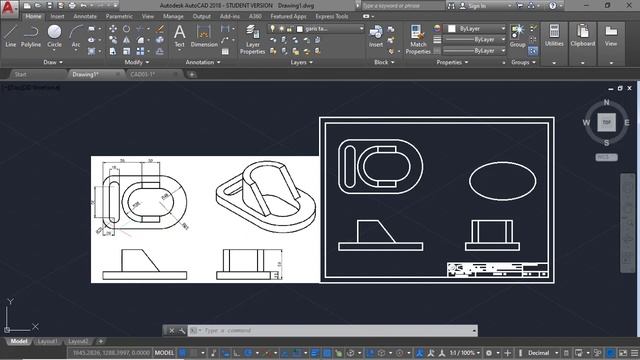Image resolution: width=640 pixels, height=360 pixels.
Task: Toggle the layer lock icon
Action: [x=289, y=29]
